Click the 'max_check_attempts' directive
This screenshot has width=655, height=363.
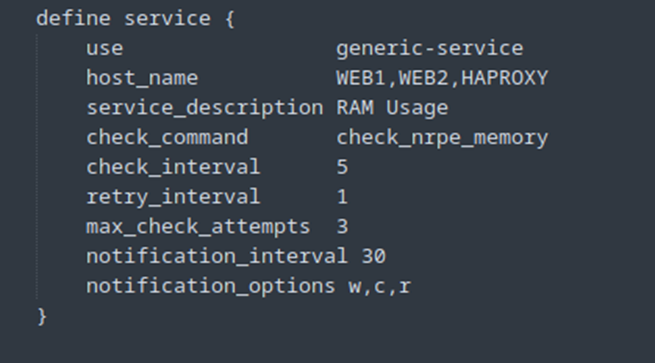pos(198,226)
